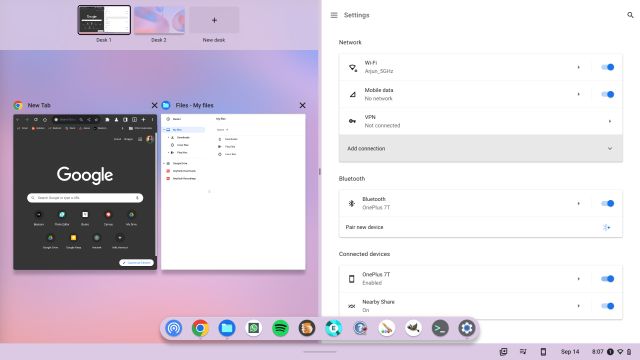
Task: Switch off the Bluetooth toggle
Action: (x=607, y=203)
